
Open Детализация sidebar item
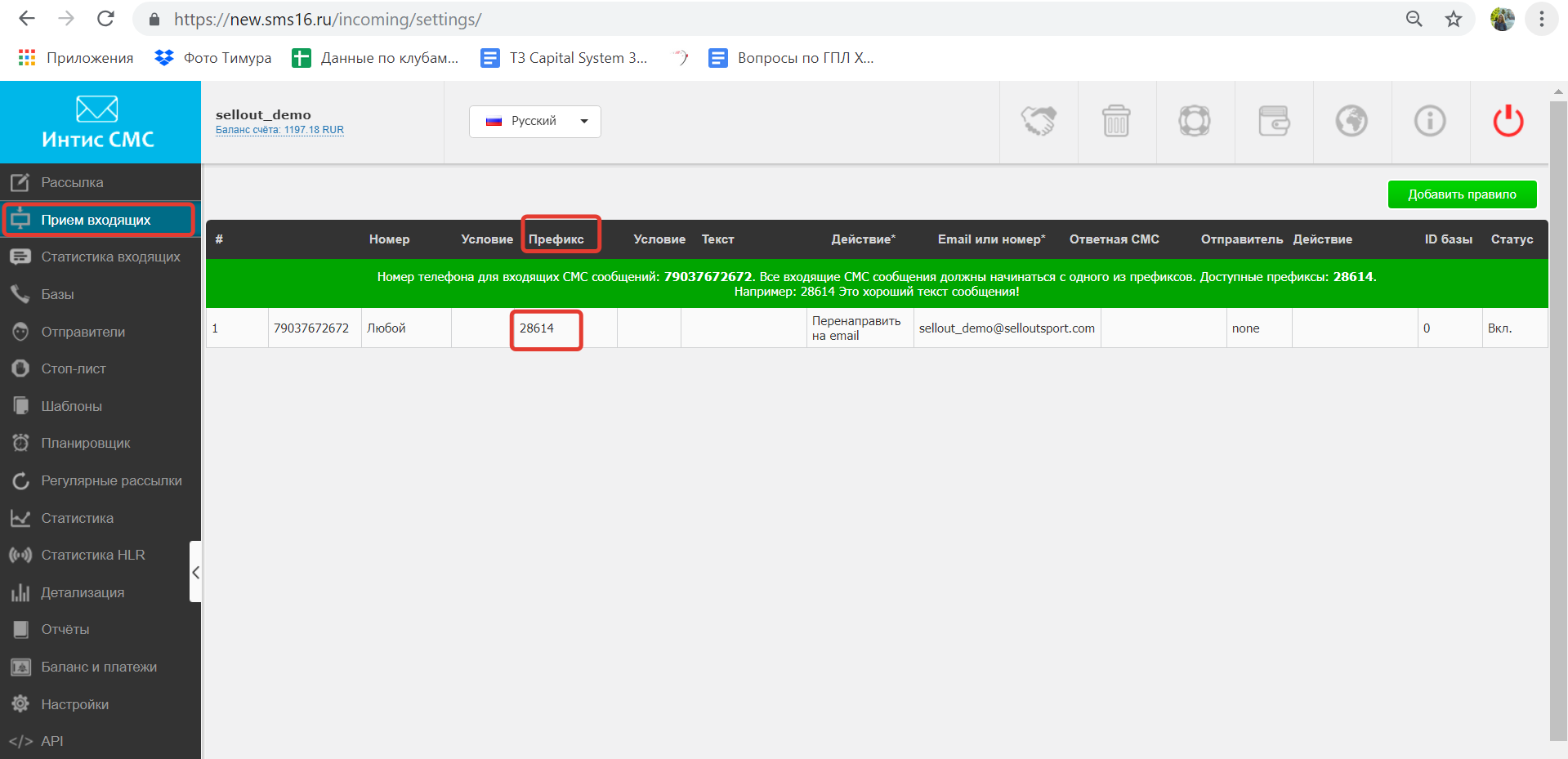pyautogui.click(x=101, y=592)
